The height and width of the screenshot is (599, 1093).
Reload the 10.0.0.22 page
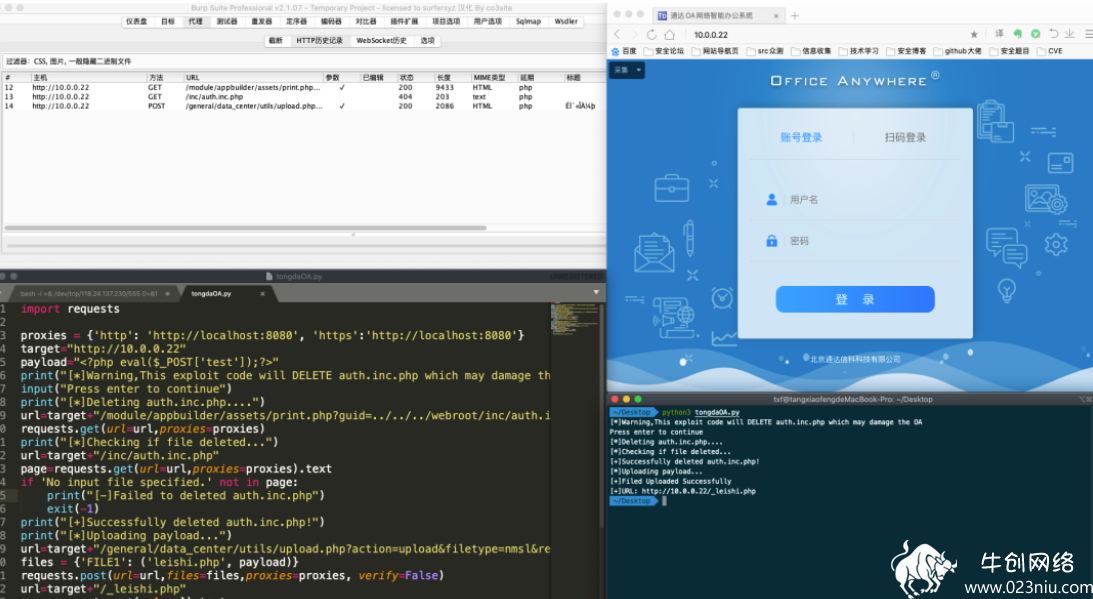pyautogui.click(x=652, y=34)
